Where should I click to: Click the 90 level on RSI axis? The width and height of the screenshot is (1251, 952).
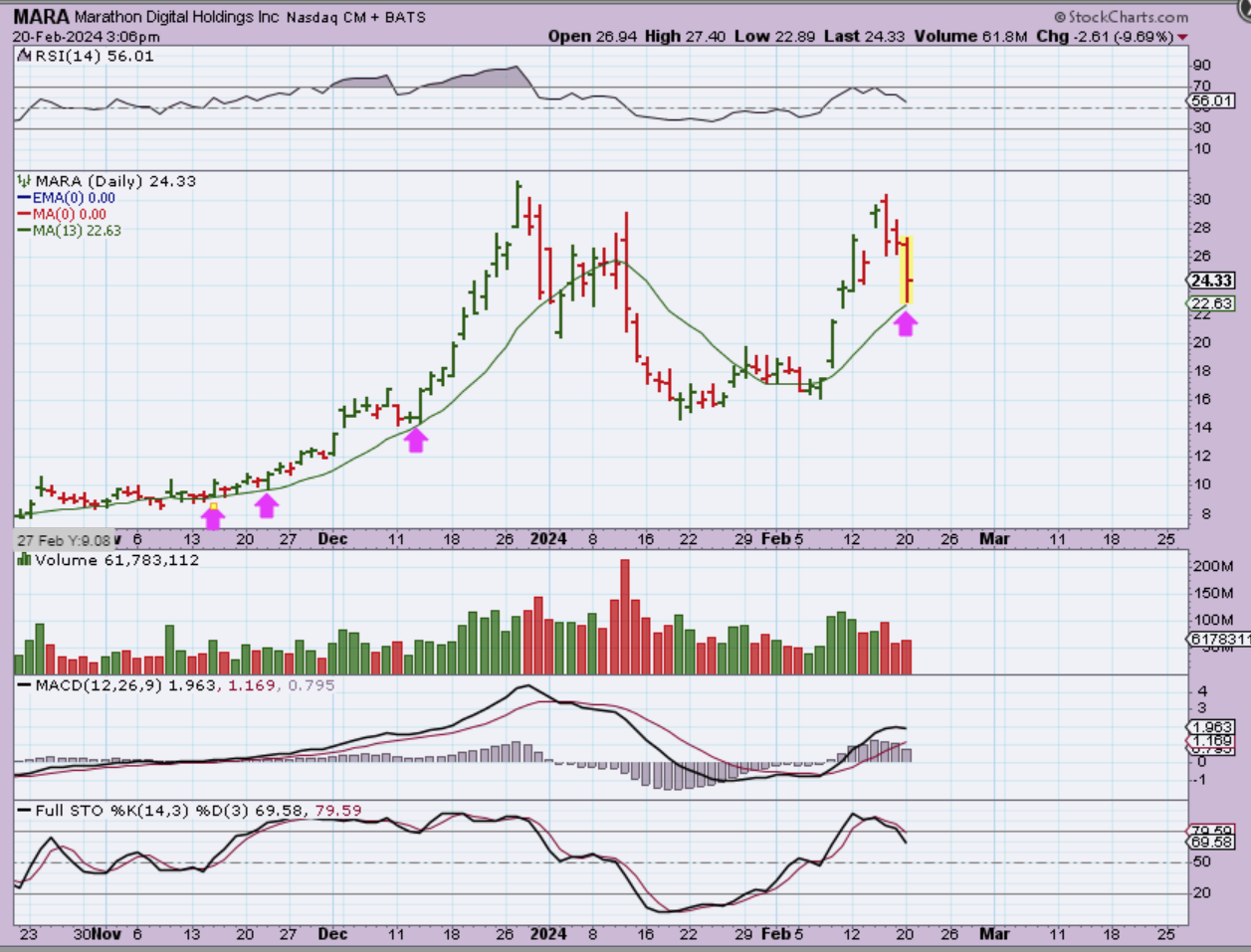[1202, 65]
